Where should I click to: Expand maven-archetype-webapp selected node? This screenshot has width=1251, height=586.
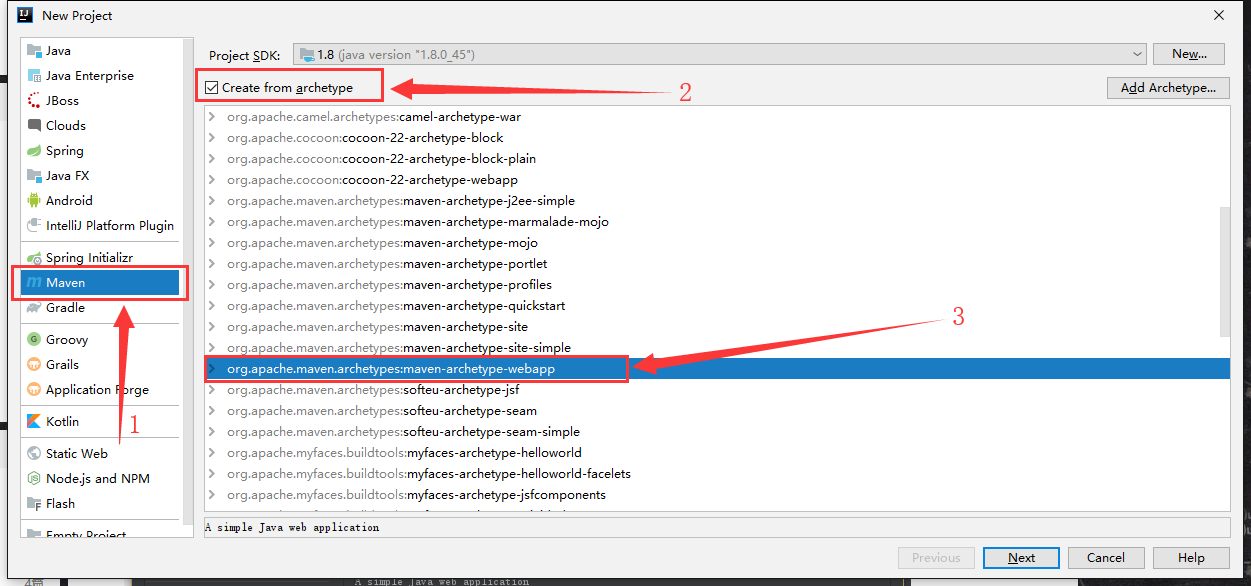[211, 369]
